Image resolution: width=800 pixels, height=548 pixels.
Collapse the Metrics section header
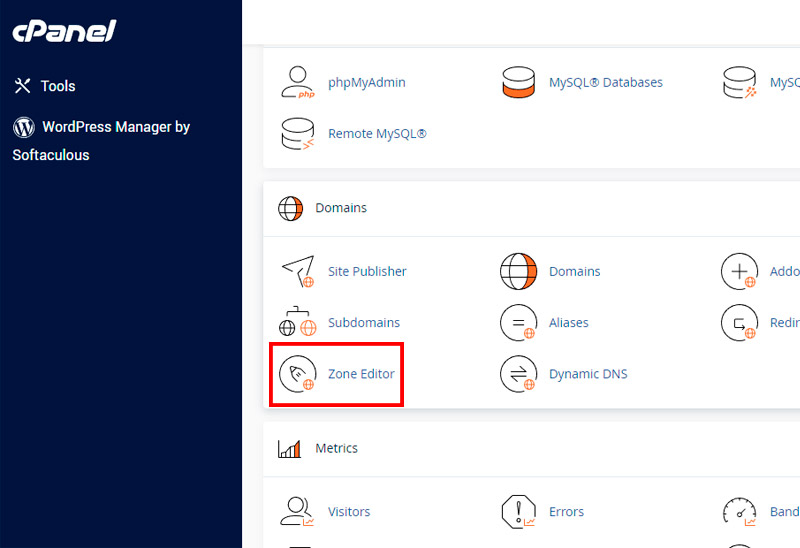pyautogui.click(x=531, y=449)
